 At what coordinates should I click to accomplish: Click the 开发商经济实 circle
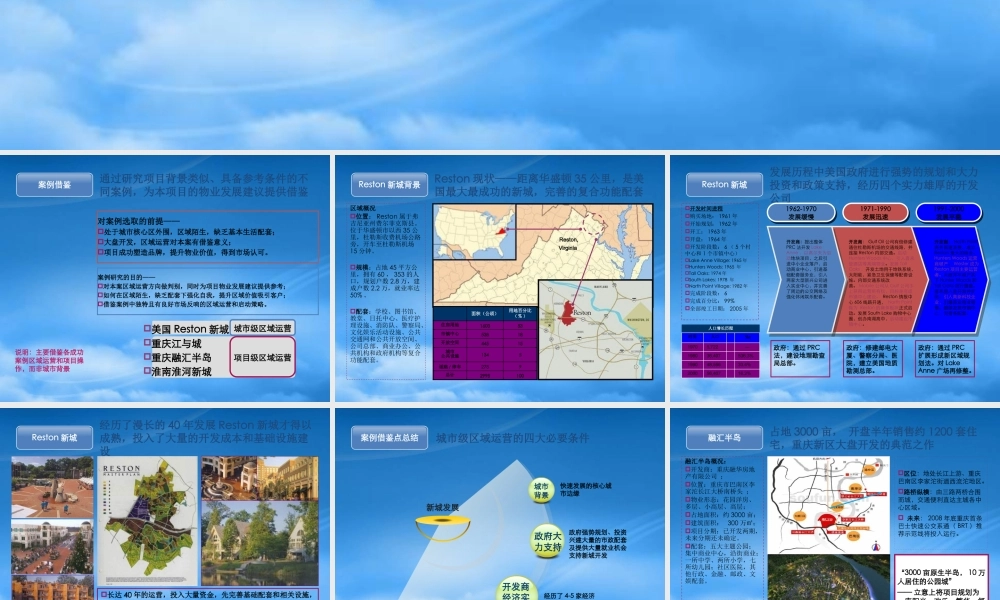tap(515, 590)
